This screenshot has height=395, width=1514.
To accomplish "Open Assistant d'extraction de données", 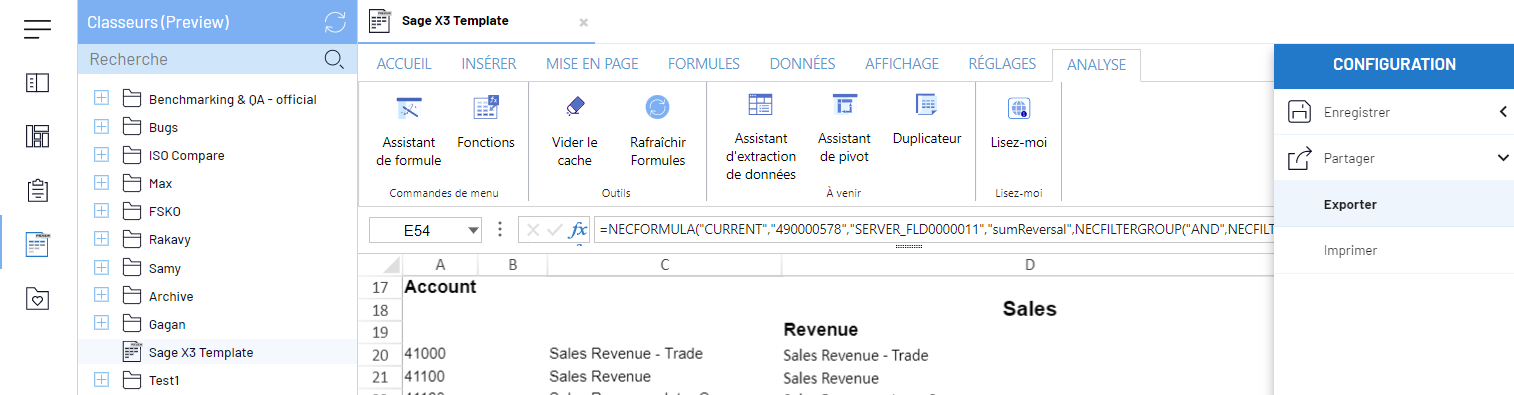I will coord(761,137).
